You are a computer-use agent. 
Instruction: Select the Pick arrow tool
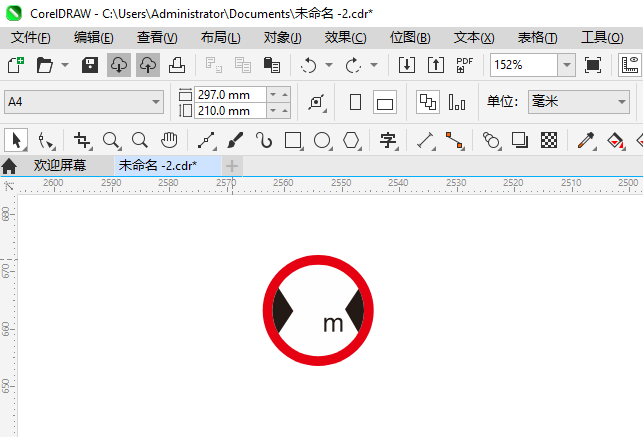(16, 140)
